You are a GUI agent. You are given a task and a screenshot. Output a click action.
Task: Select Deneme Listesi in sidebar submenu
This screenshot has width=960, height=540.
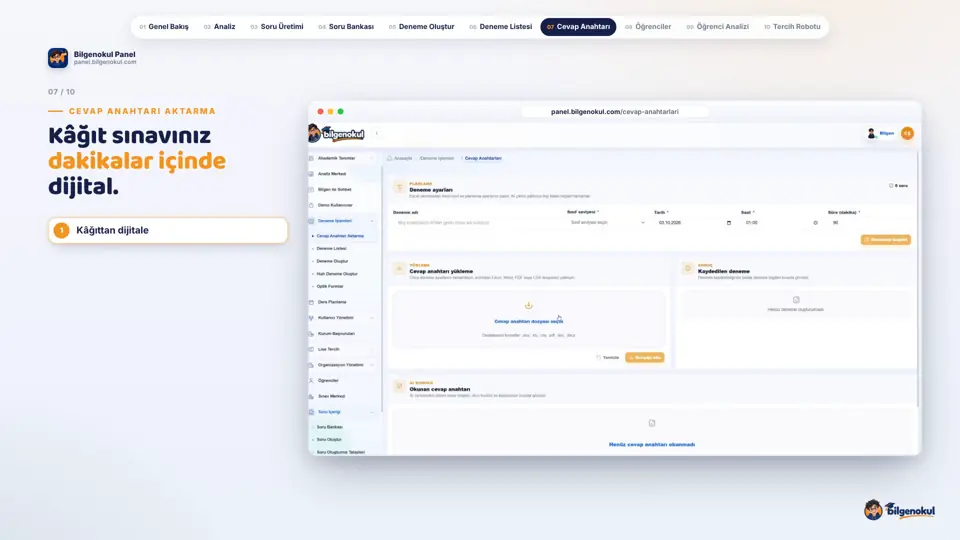(x=331, y=249)
